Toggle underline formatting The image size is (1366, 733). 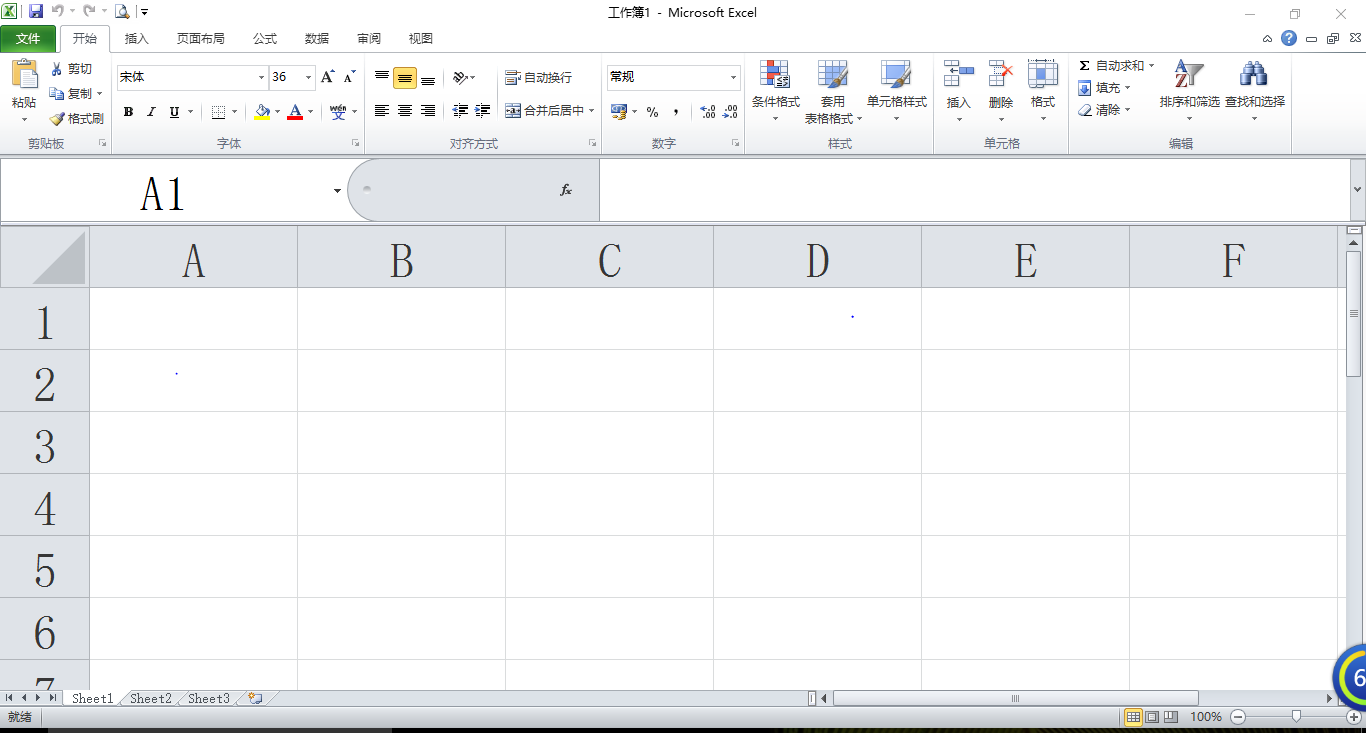[x=175, y=112]
